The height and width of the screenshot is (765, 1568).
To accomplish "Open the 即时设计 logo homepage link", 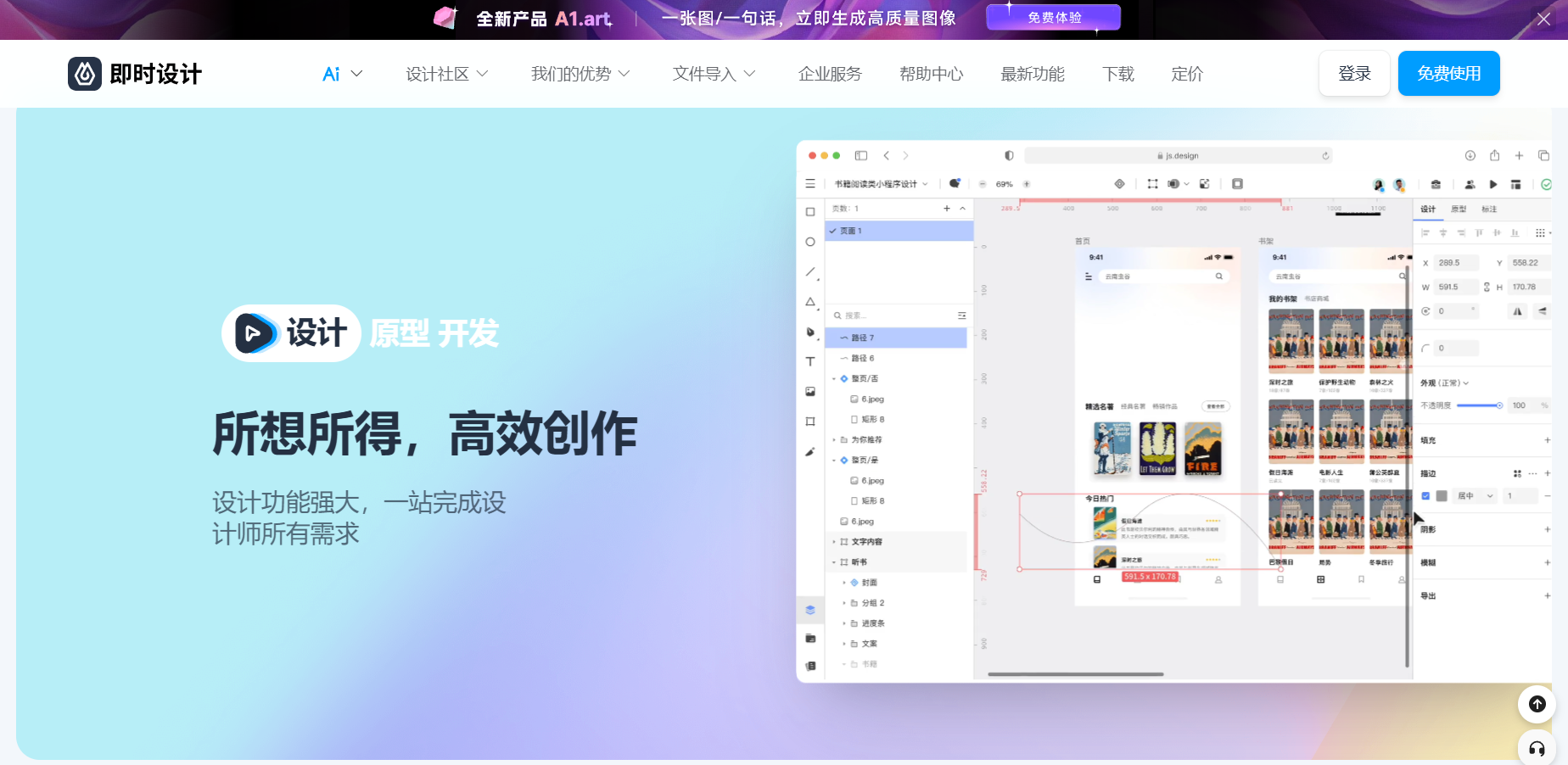I will pos(135,74).
